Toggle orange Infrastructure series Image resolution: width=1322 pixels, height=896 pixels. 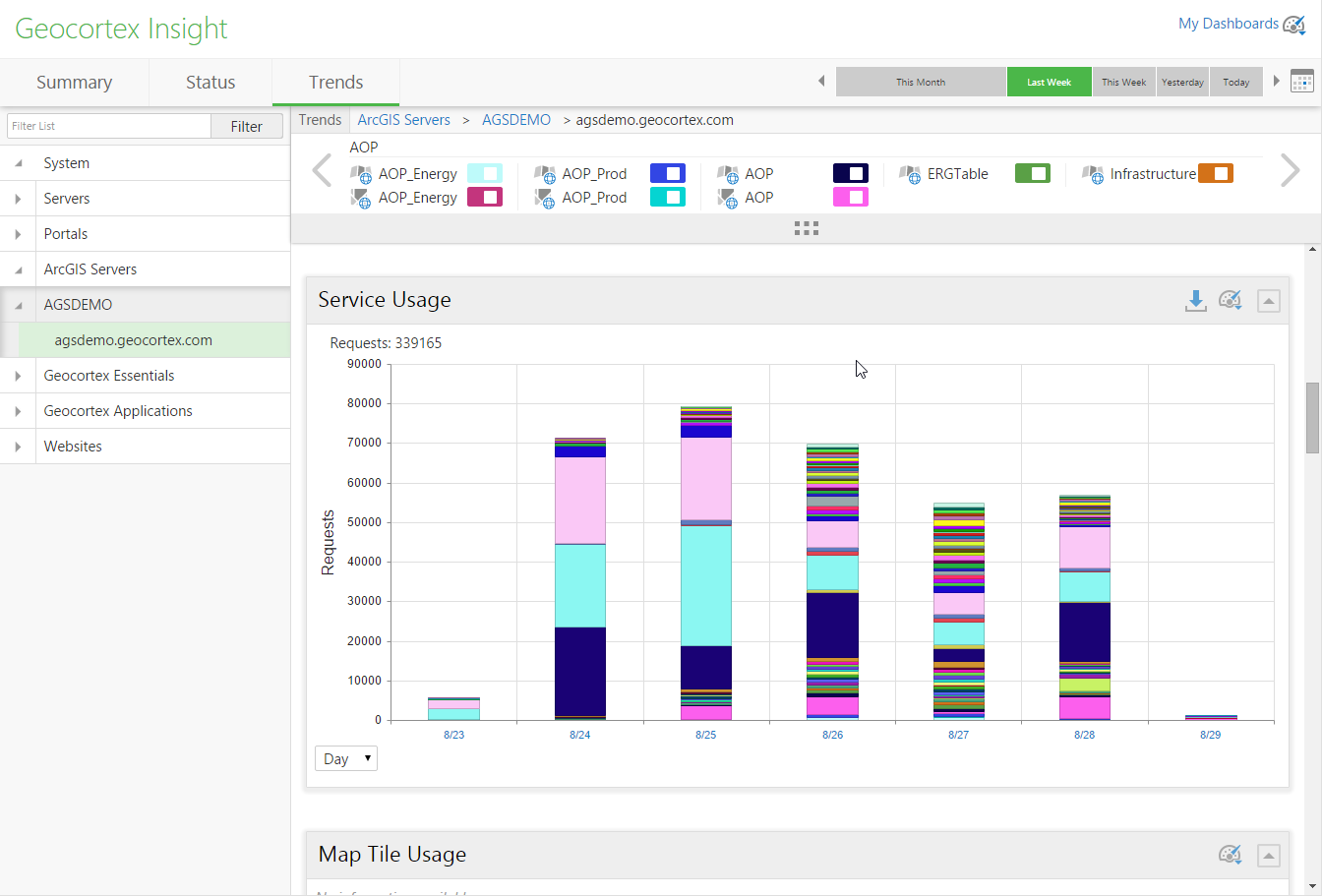pyautogui.click(x=1216, y=173)
